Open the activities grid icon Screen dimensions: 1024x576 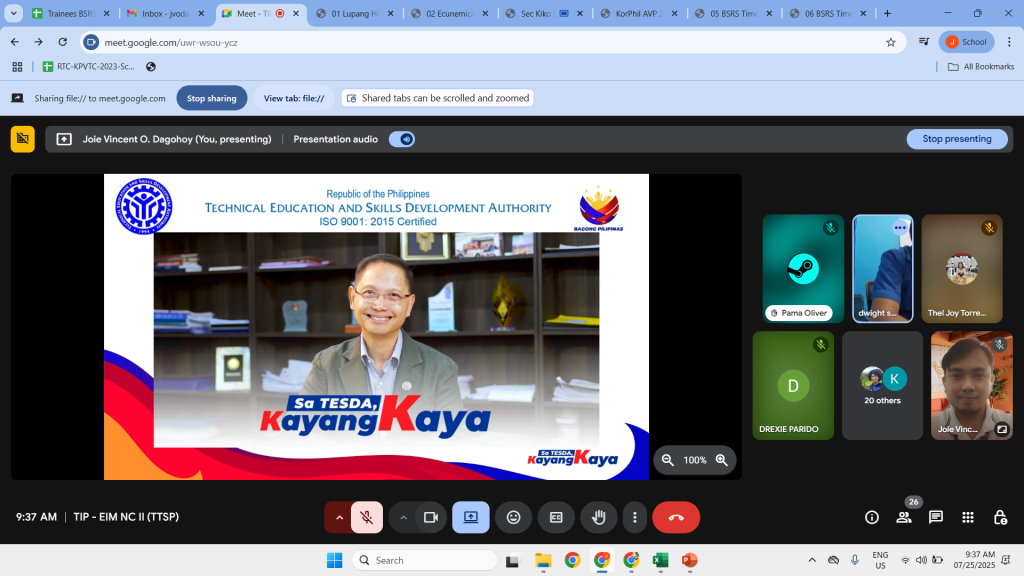968,517
